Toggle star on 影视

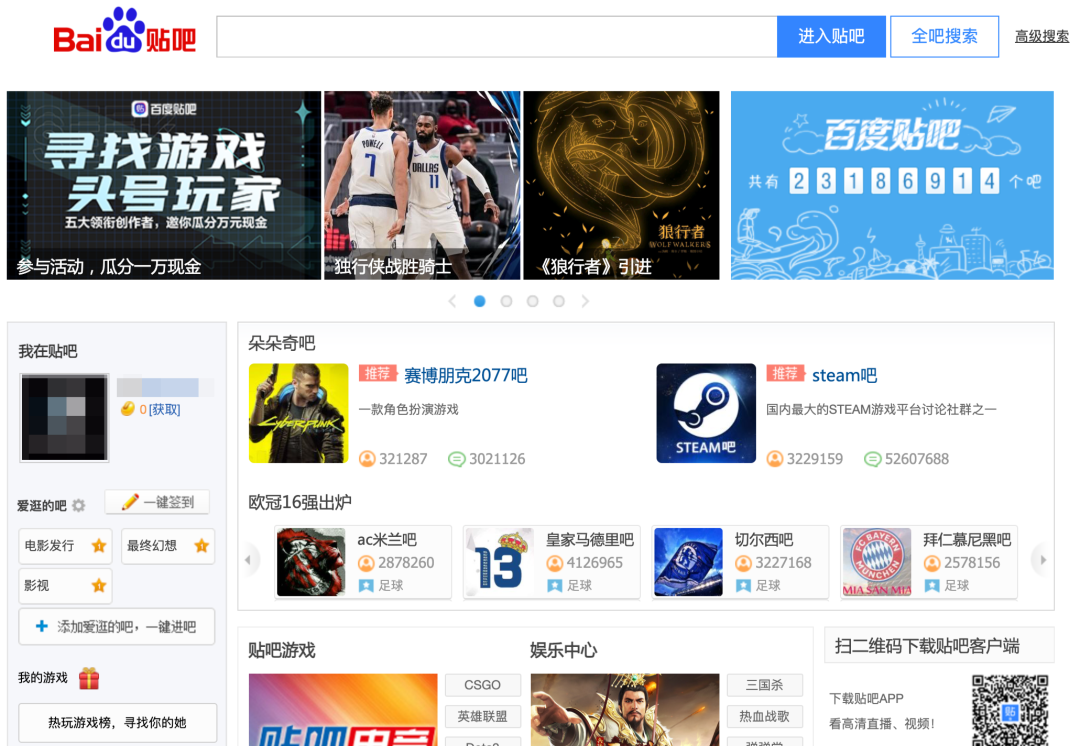(x=98, y=586)
